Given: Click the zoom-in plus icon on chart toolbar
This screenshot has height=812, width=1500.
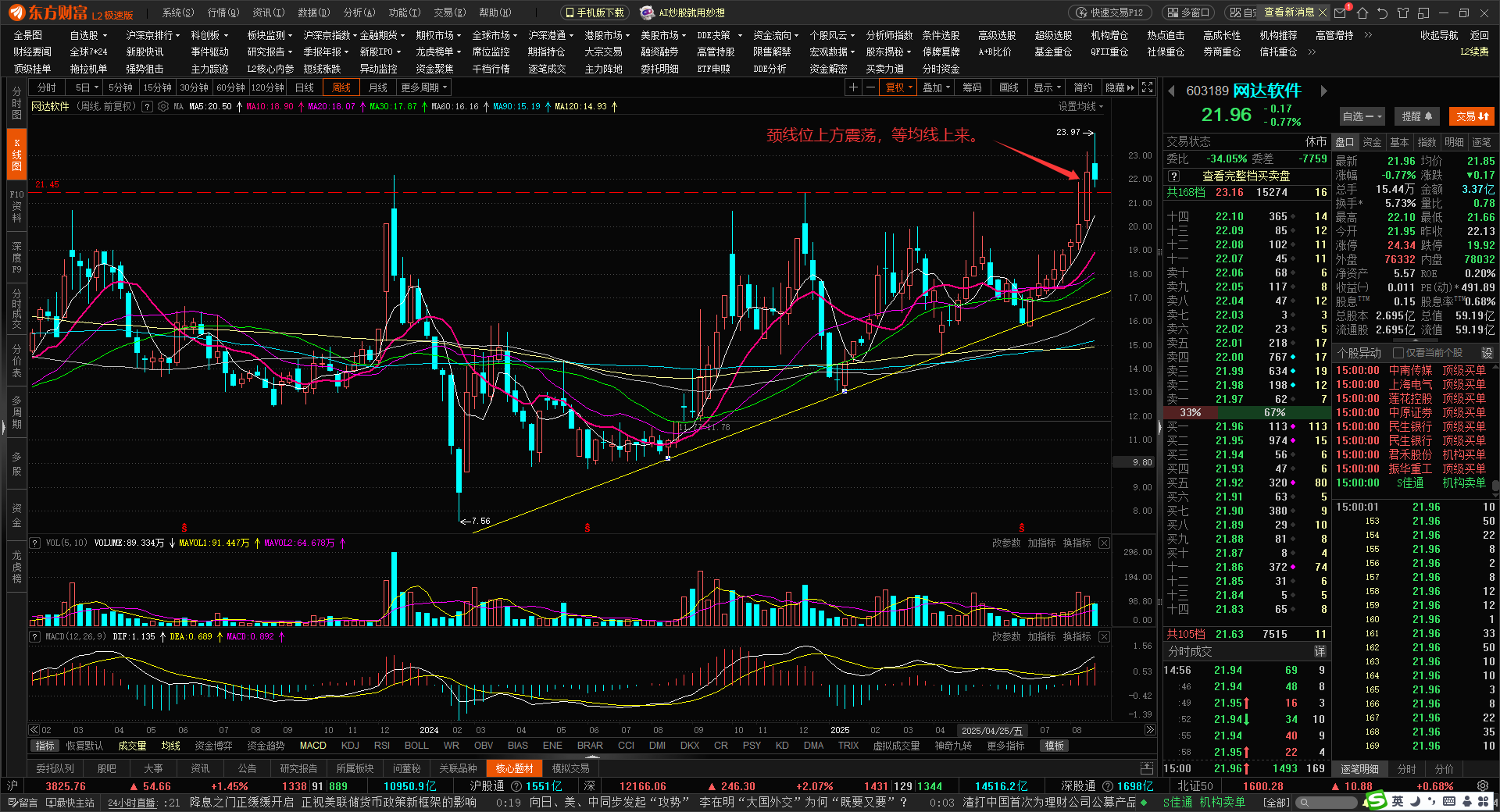Looking at the screenshot, I should click(x=854, y=87).
